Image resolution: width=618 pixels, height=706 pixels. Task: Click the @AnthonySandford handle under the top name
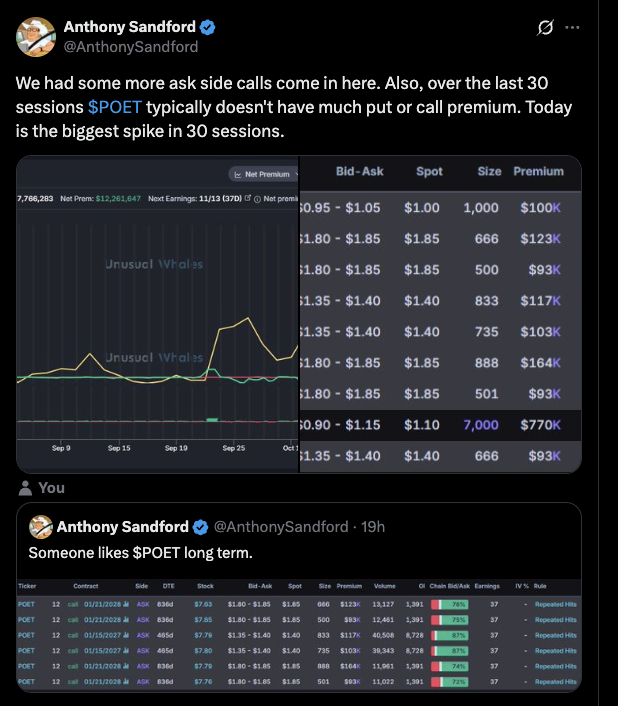(130, 46)
